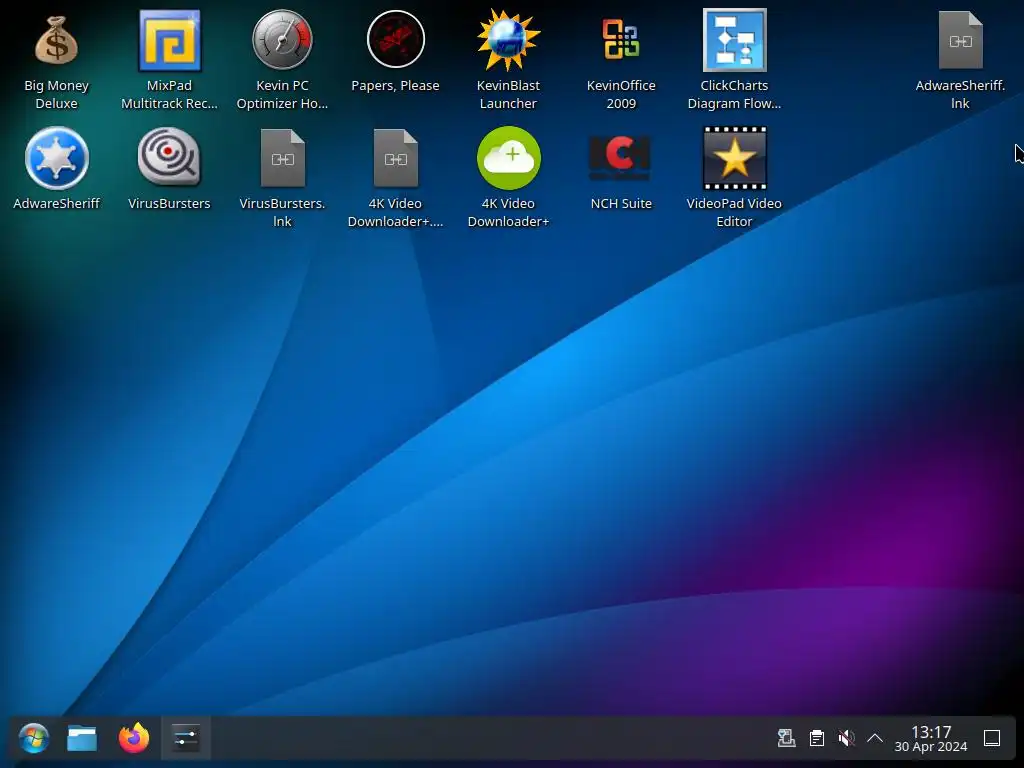Select the AdwareSheriff.lnk file icon

pyautogui.click(x=960, y=40)
